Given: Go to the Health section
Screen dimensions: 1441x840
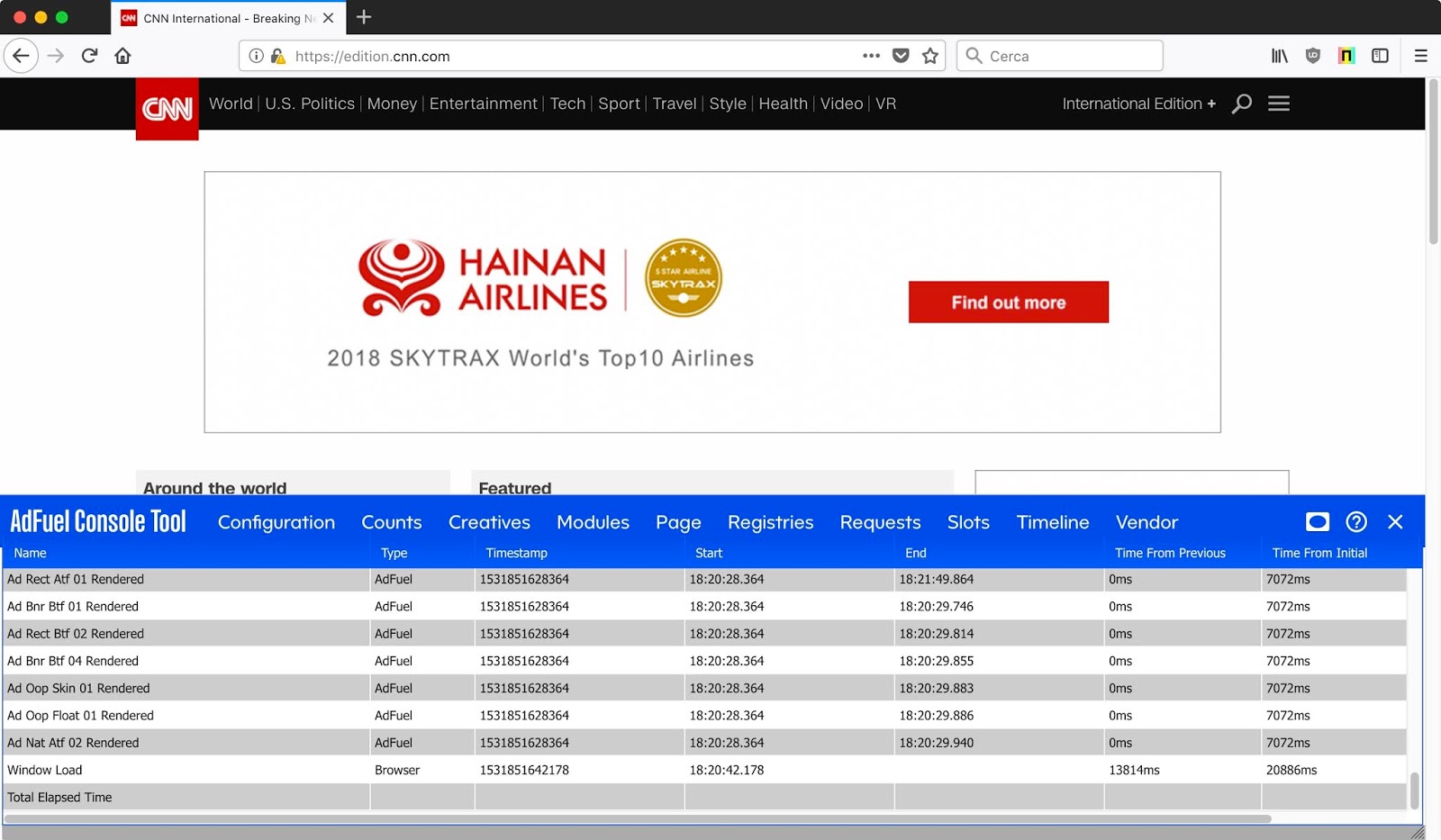Looking at the screenshot, I should [x=784, y=104].
